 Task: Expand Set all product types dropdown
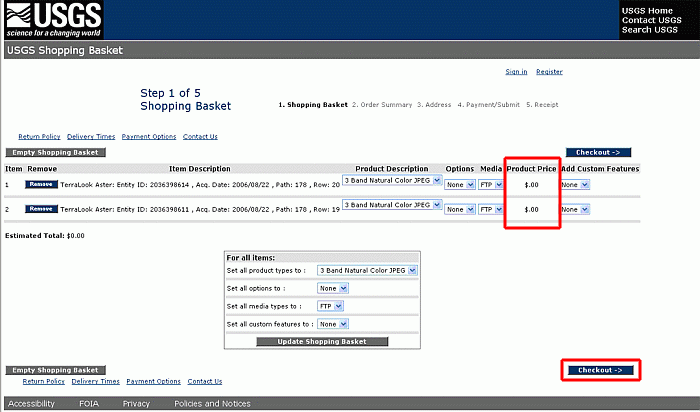click(367, 271)
